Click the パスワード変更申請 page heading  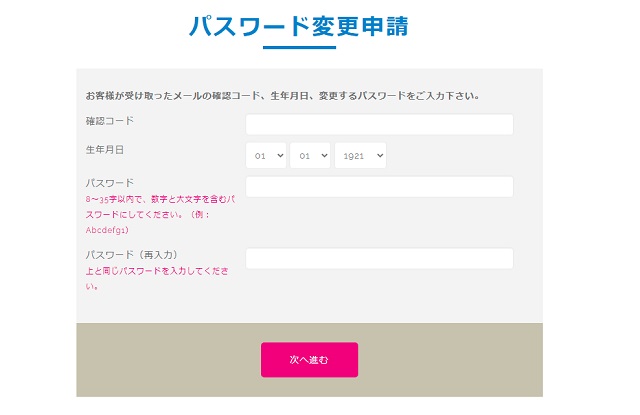click(298, 25)
